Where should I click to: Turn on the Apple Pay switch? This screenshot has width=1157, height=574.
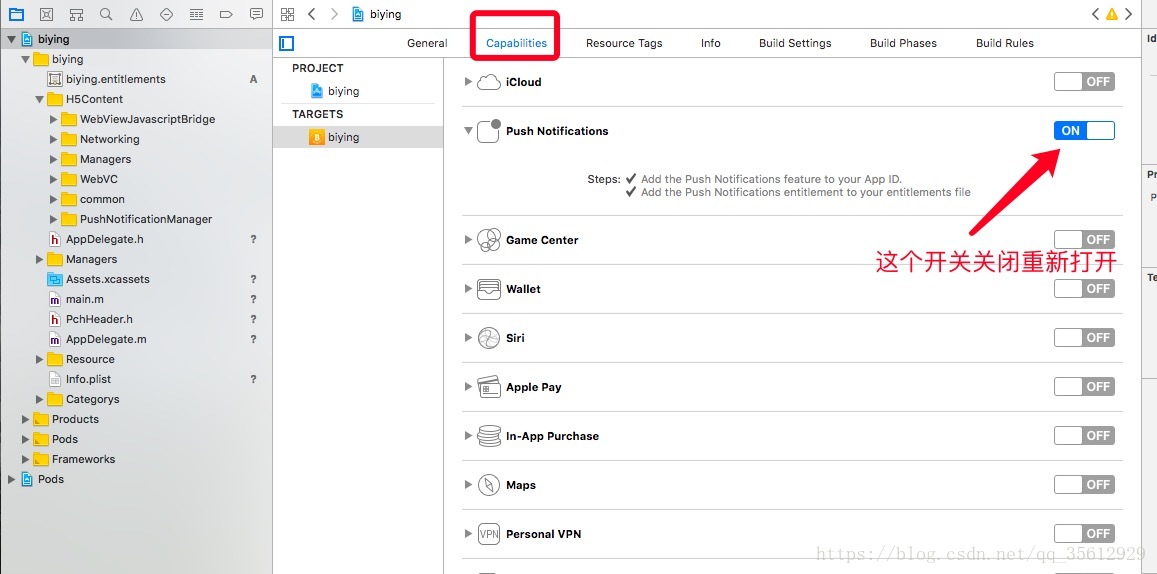click(1084, 387)
